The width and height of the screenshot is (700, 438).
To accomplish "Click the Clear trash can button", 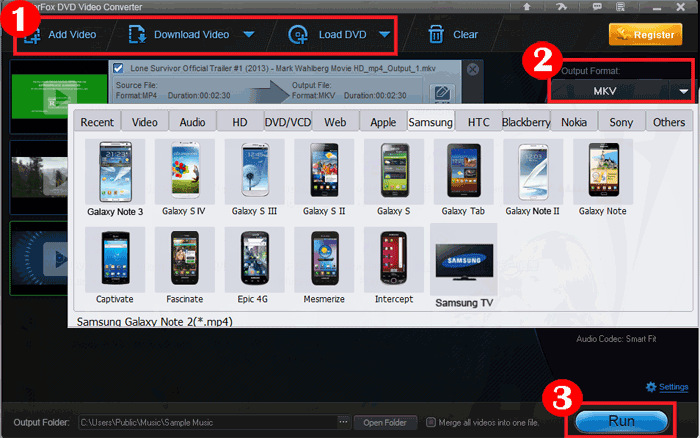I will click(453, 34).
